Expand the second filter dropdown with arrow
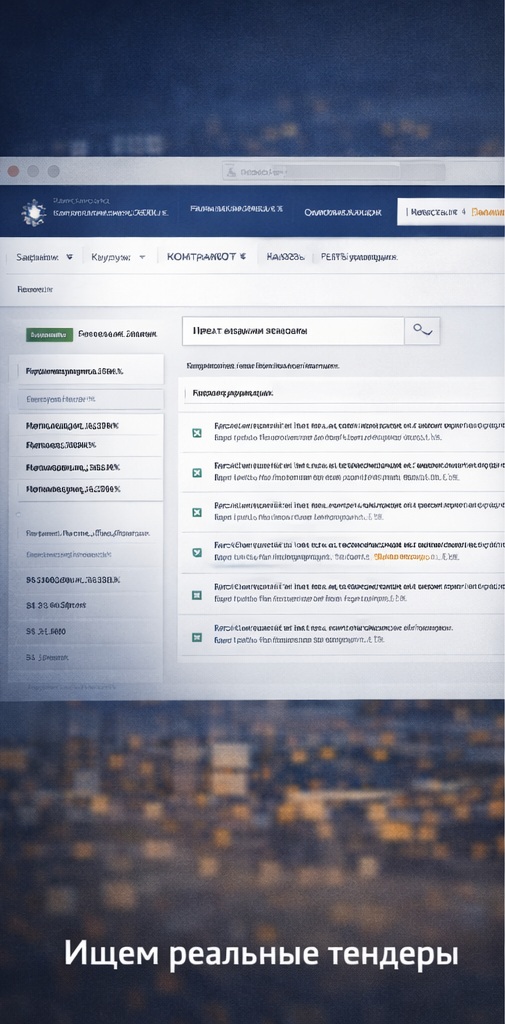The image size is (505, 1024). point(118,257)
